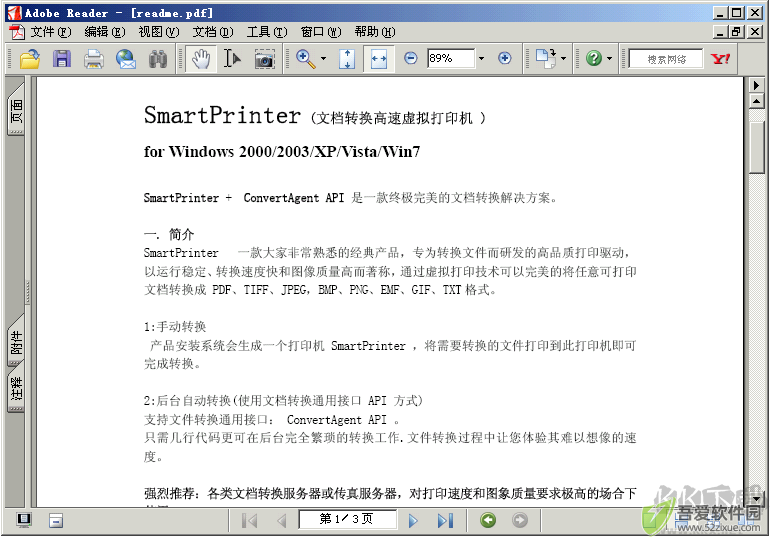Open the zoom tool dropdown arrow

(323, 59)
